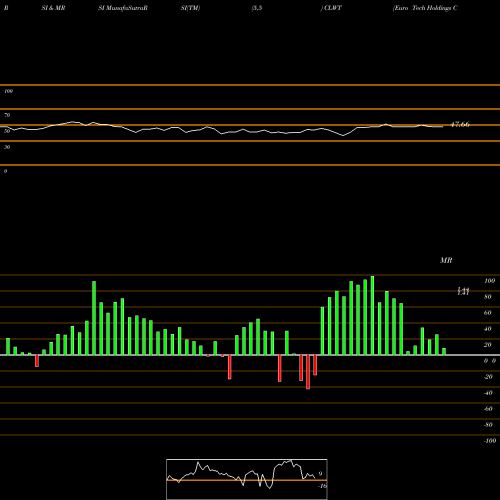This screenshot has width=500, height=500.
Task: Click the 'SI & MR' header text
Action: click(x=53, y=8)
